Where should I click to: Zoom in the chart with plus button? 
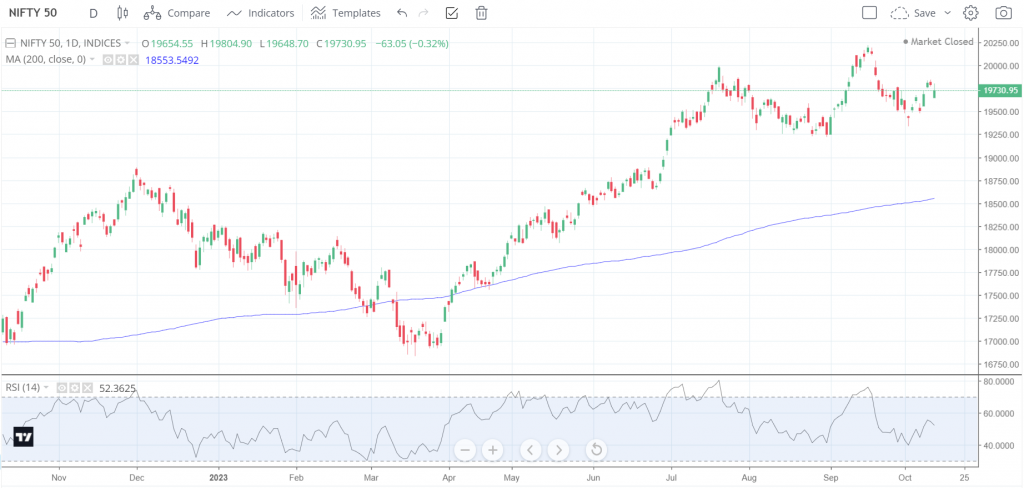(492, 449)
